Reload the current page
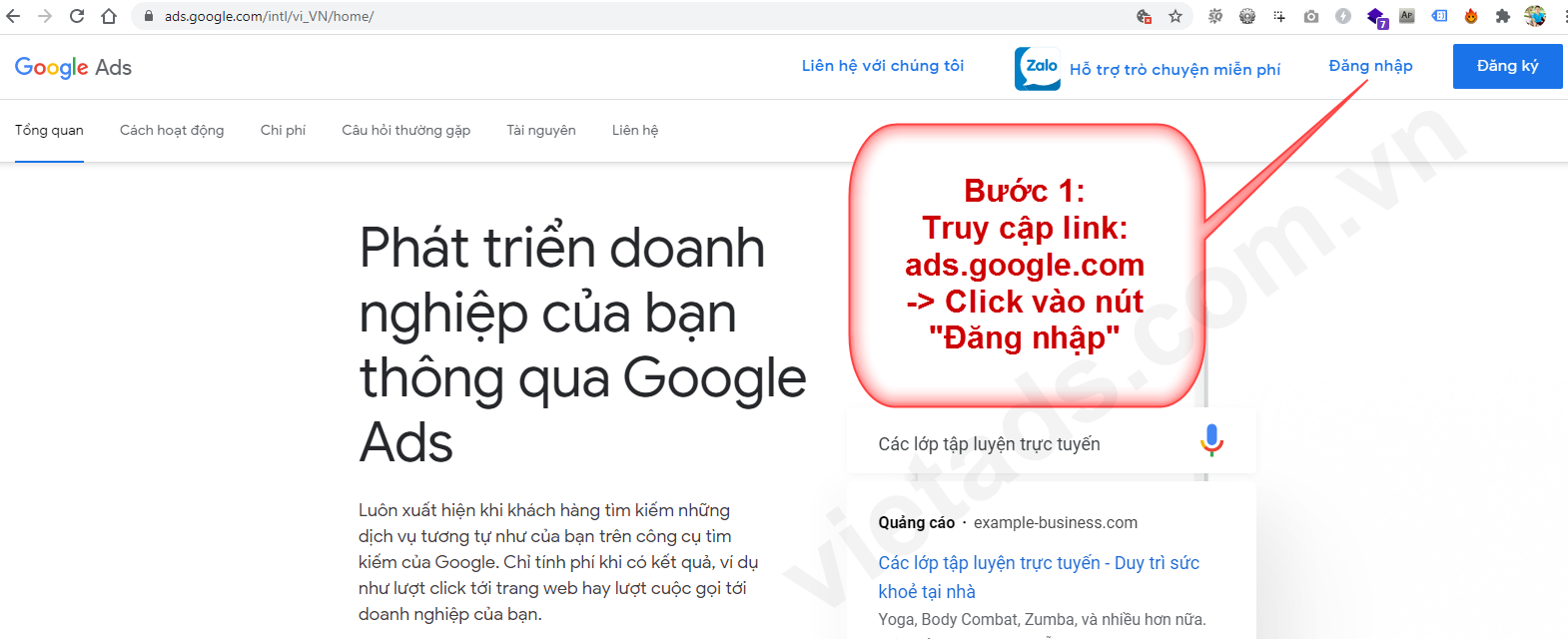This screenshot has height=639, width=1568. [77, 16]
